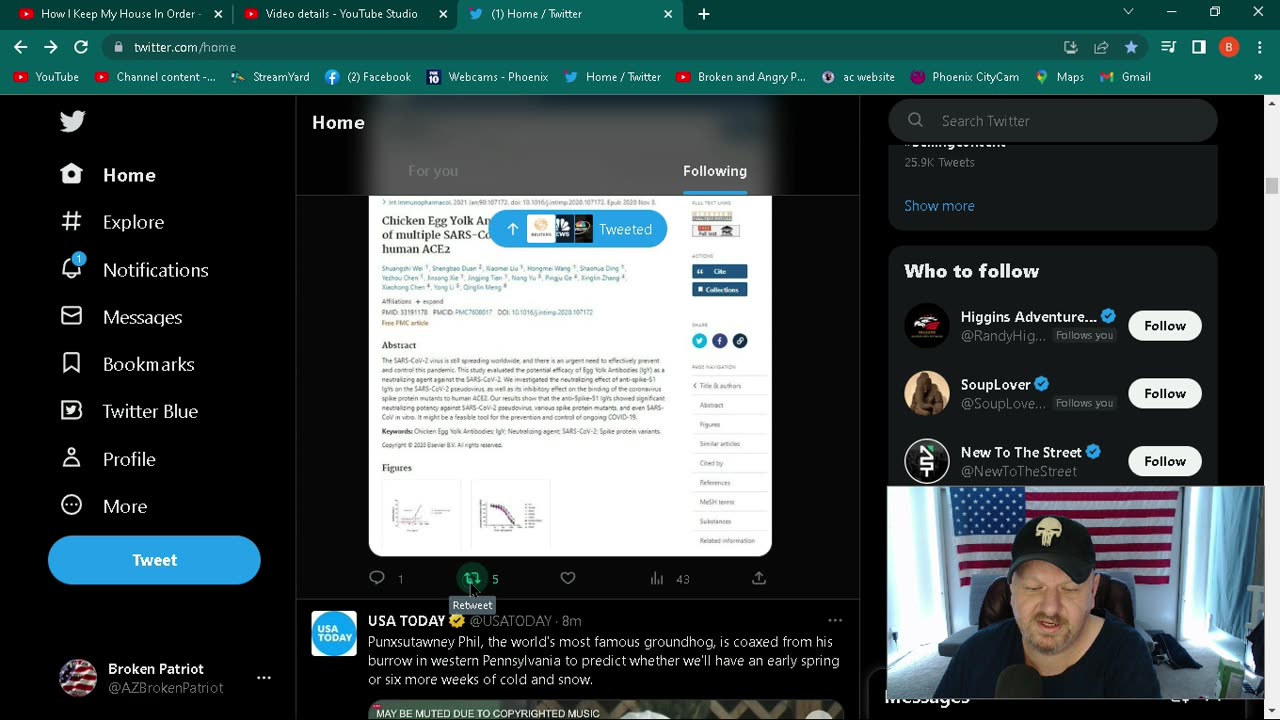Open Phoenix CityCam bookmark
Image resolution: width=1280 pixels, height=720 pixels.
click(x=965, y=77)
